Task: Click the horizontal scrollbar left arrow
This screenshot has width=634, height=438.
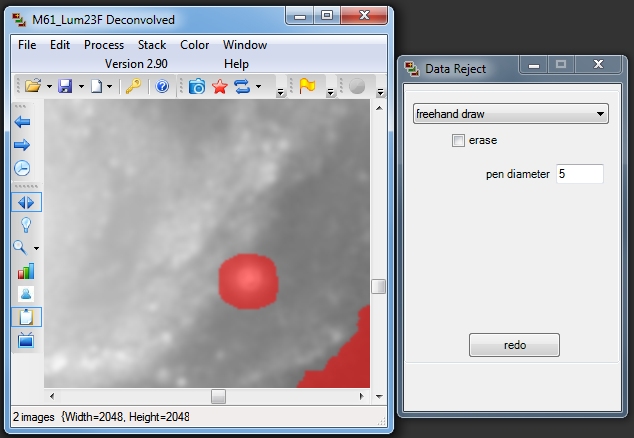Action: click(x=52, y=396)
